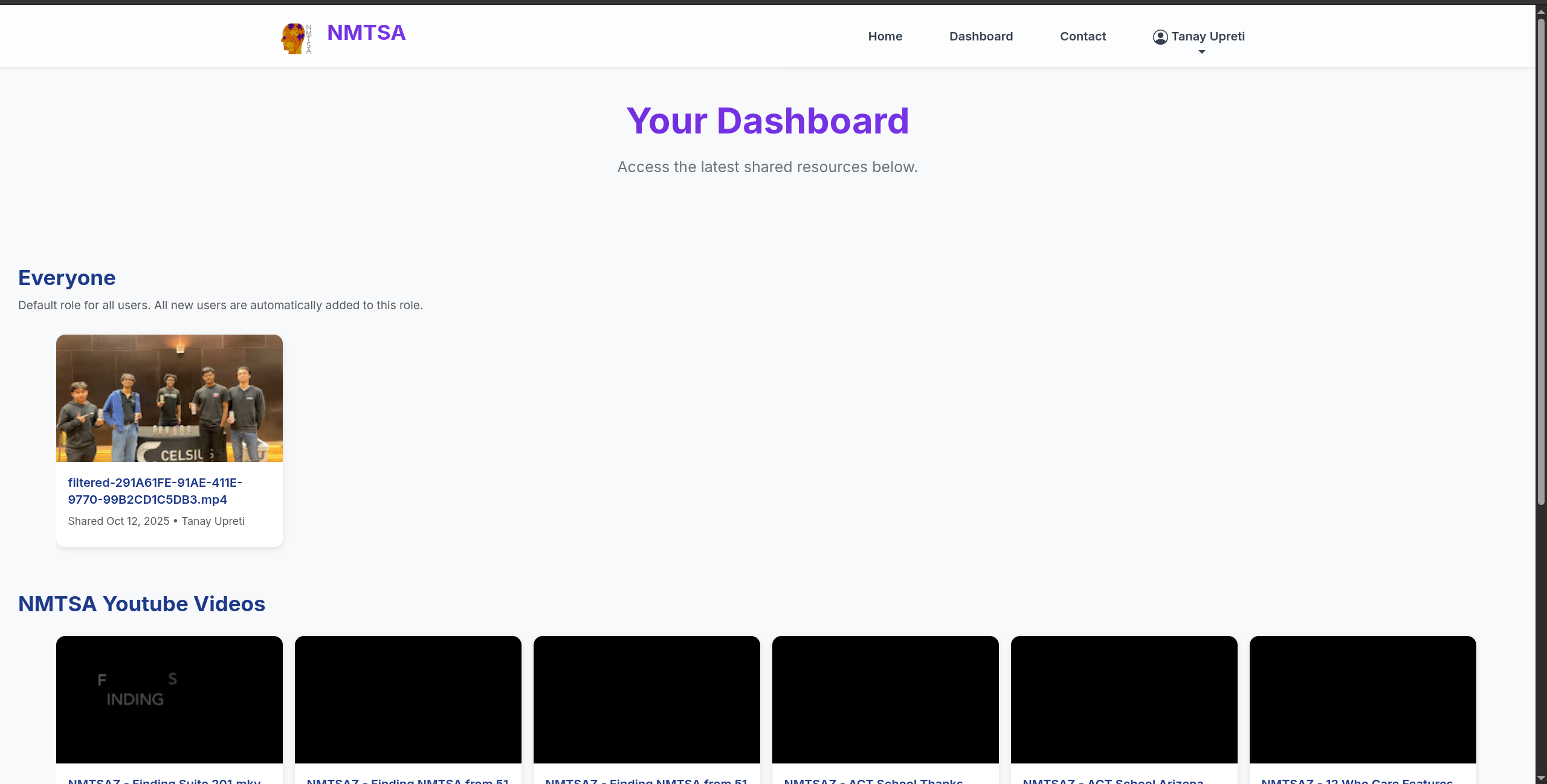Click the NMTSA head logo icon
Screen dimensions: 1547x784
click(x=296, y=38)
